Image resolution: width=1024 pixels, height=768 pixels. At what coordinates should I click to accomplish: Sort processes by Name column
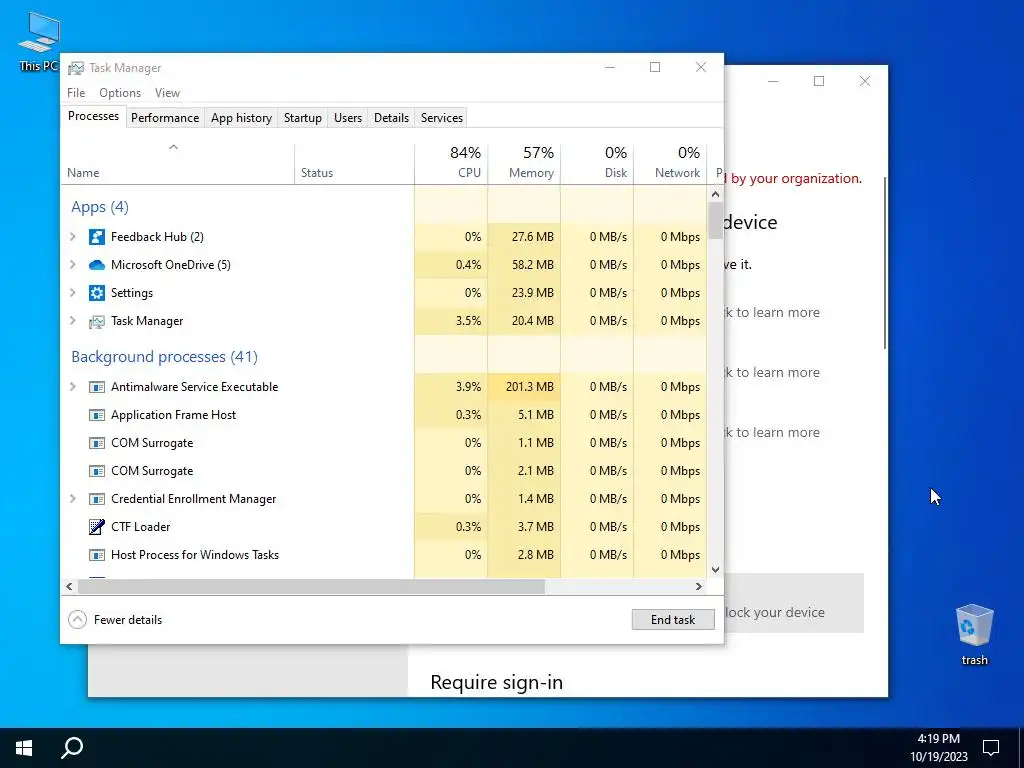178,164
